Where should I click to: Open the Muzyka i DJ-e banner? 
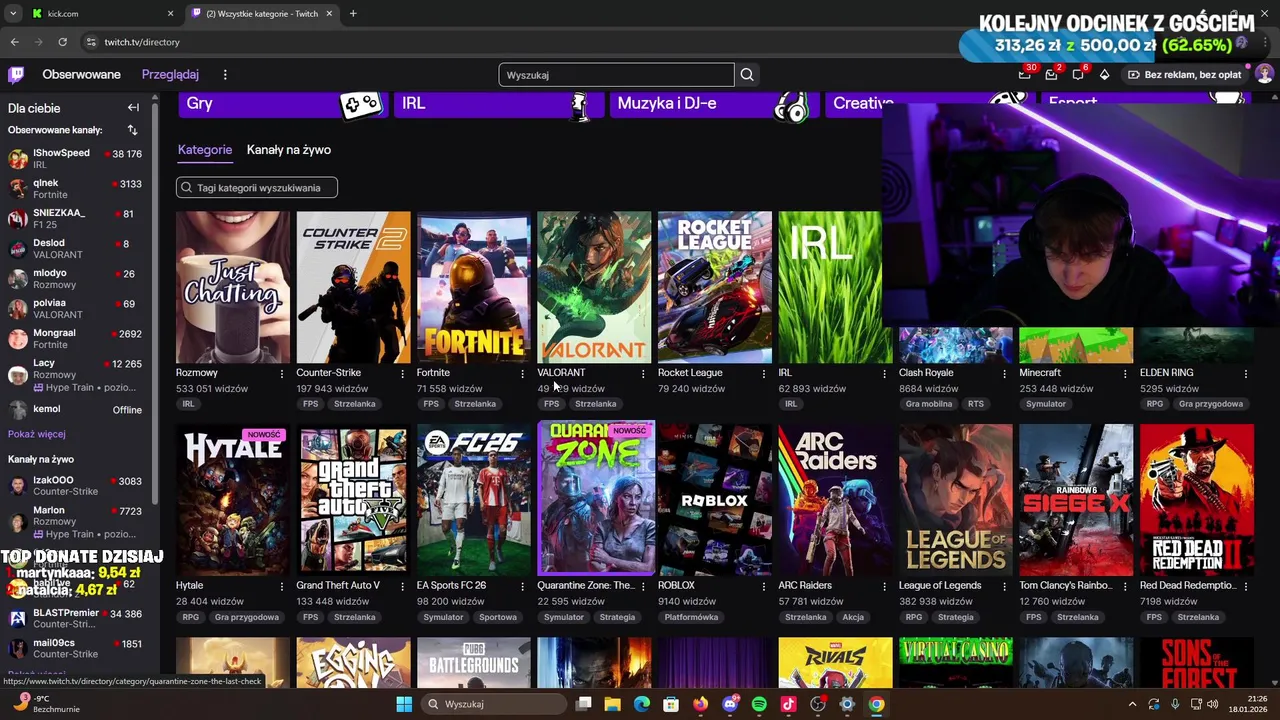pos(715,104)
